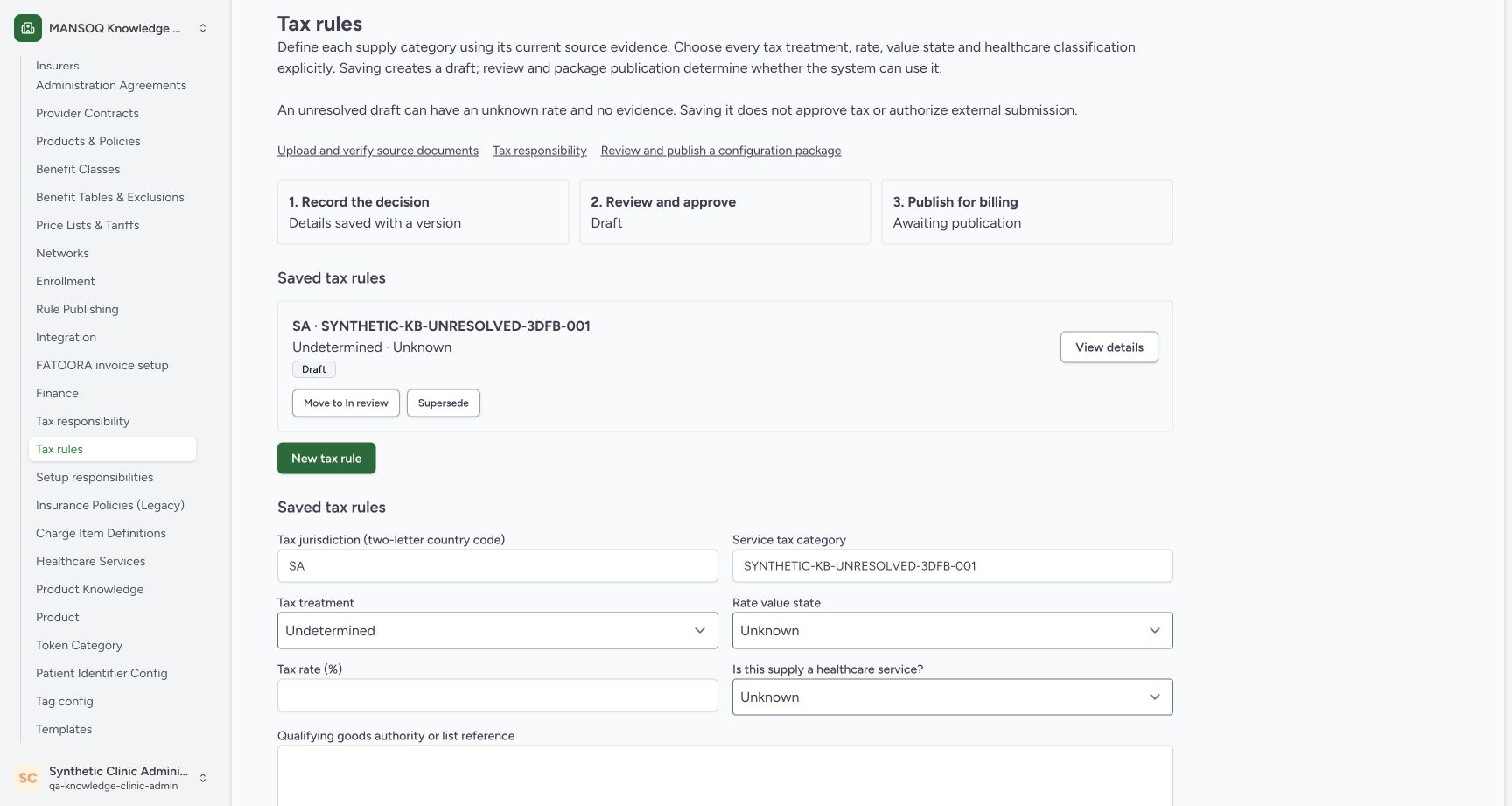Select the active Tax rules sidebar item
The height and width of the screenshot is (806, 1512).
tap(112, 449)
